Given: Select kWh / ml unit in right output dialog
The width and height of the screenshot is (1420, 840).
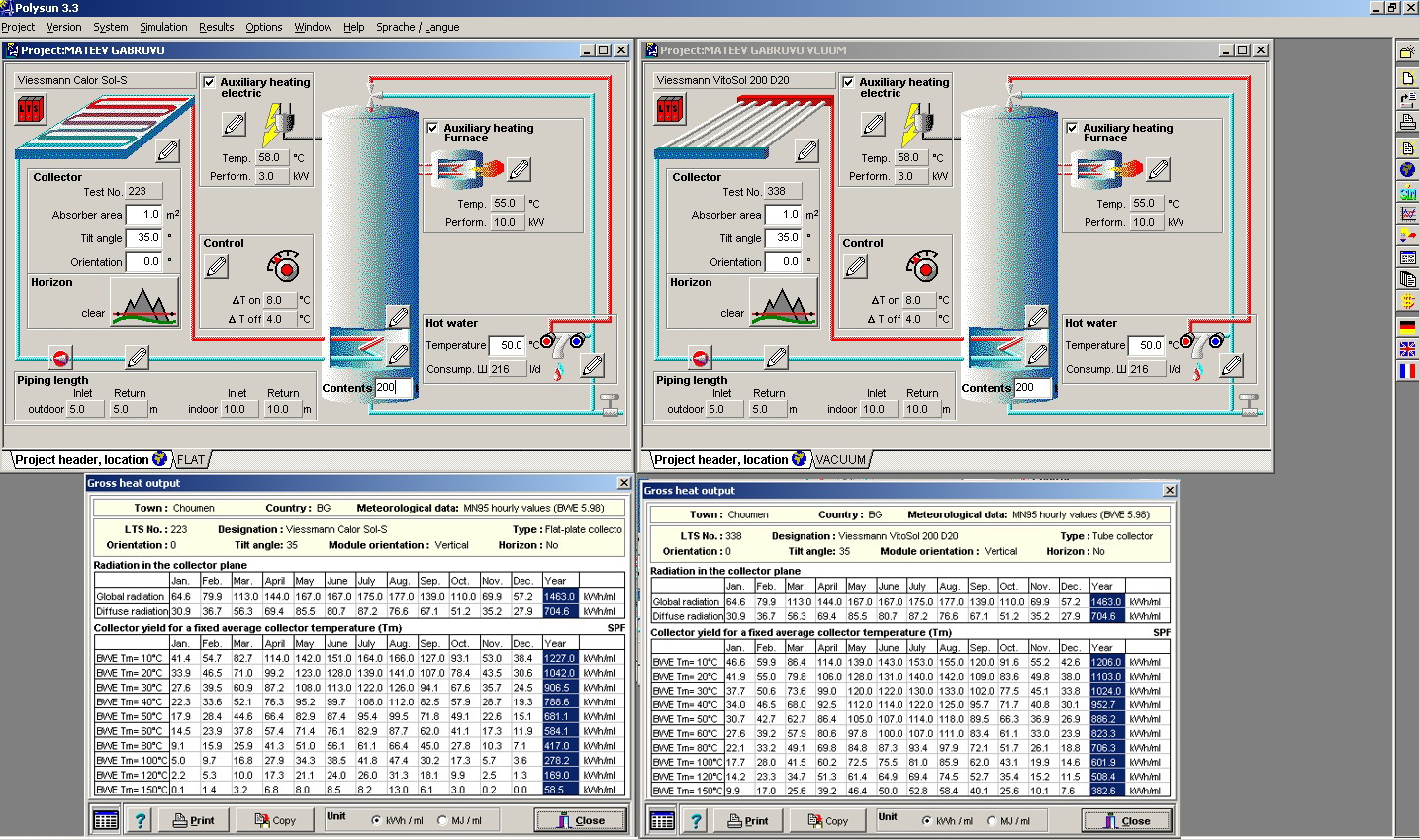Looking at the screenshot, I should (x=927, y=821).
